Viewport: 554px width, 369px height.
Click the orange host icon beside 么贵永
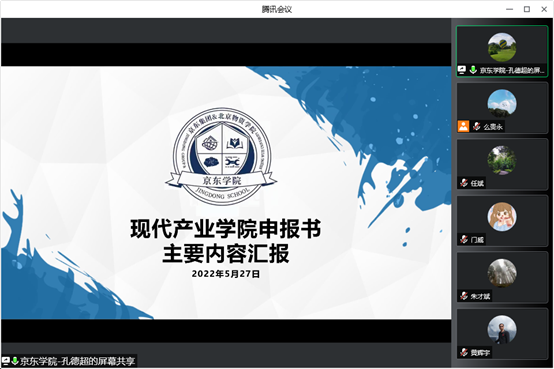[x=463, y=126]
